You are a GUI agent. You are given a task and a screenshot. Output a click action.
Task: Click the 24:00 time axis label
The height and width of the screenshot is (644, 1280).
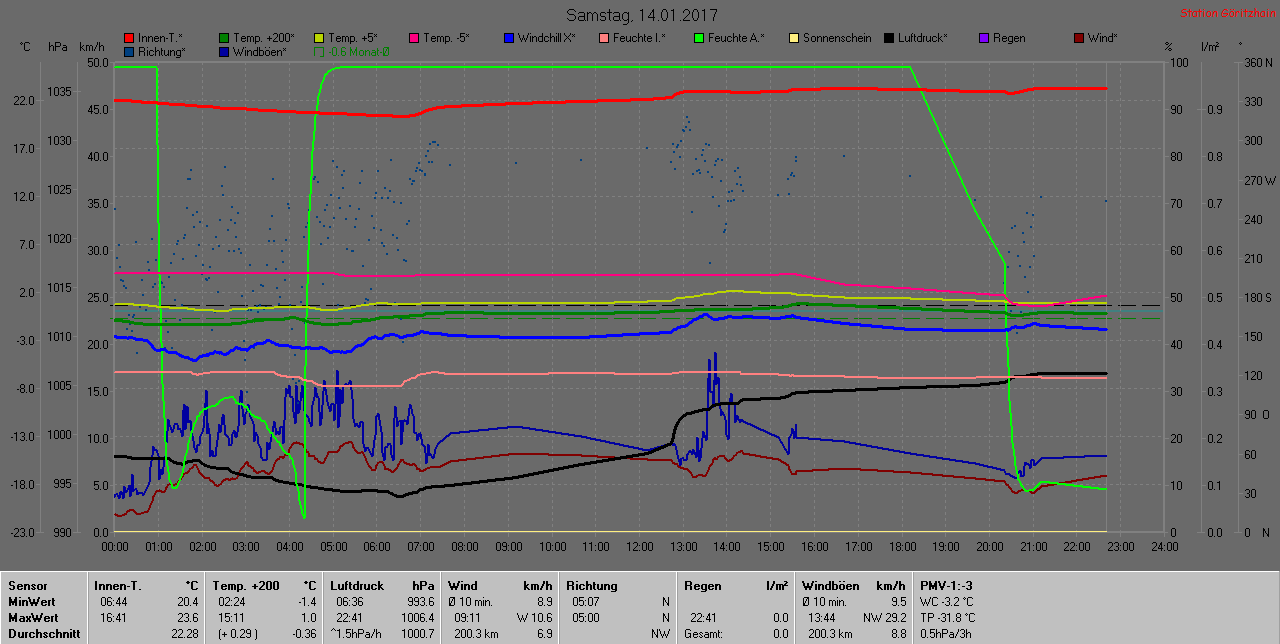click(x=1164, y=547)
